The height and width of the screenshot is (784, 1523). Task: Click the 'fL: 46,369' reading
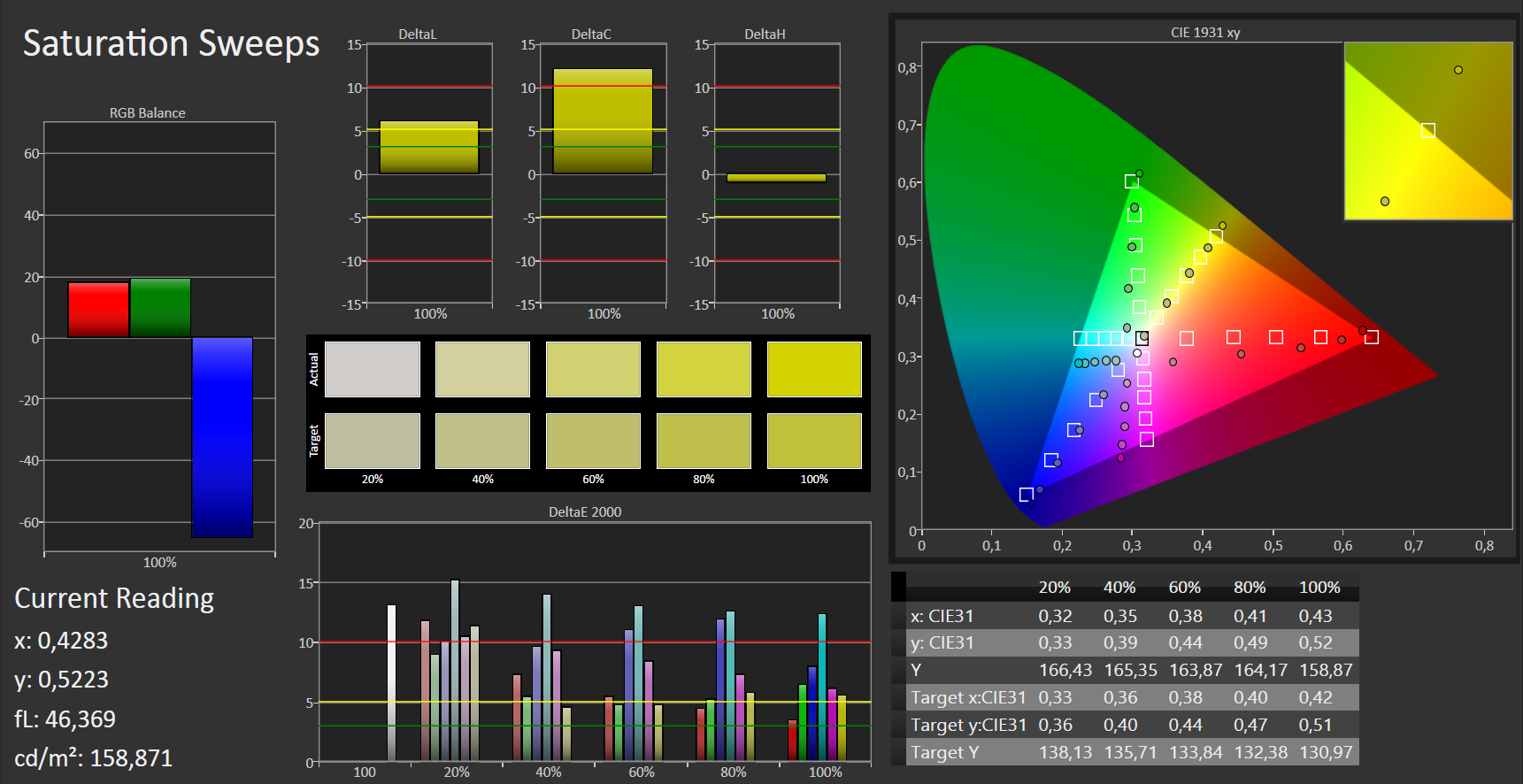point(65,719)
